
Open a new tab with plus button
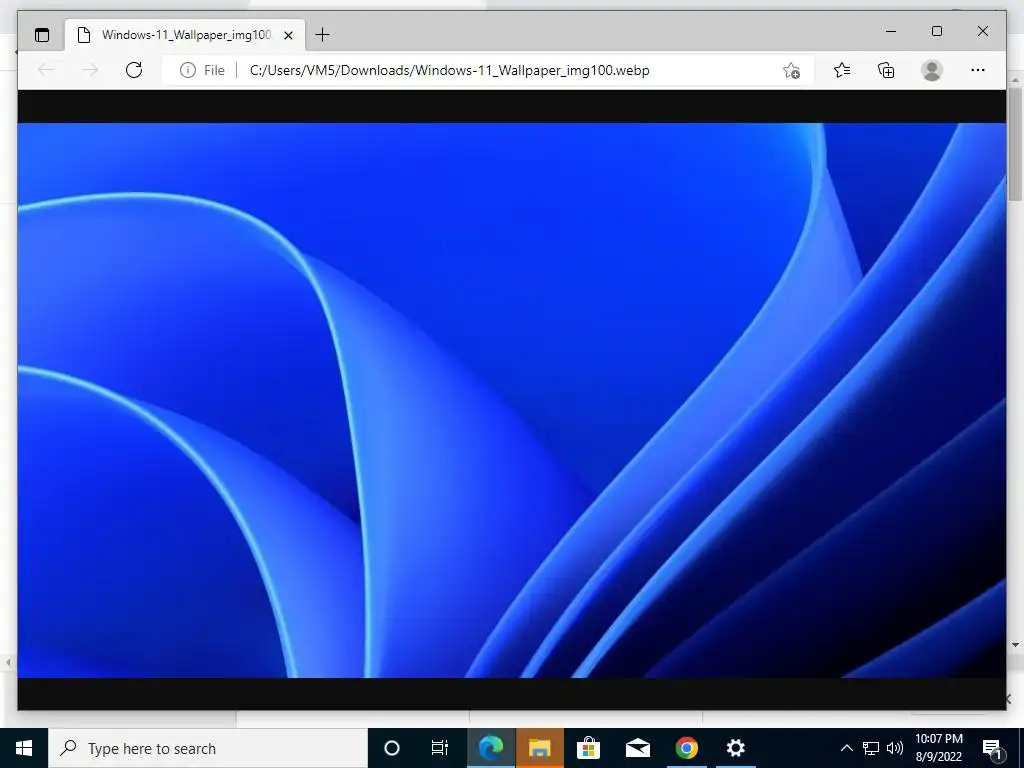322,35
